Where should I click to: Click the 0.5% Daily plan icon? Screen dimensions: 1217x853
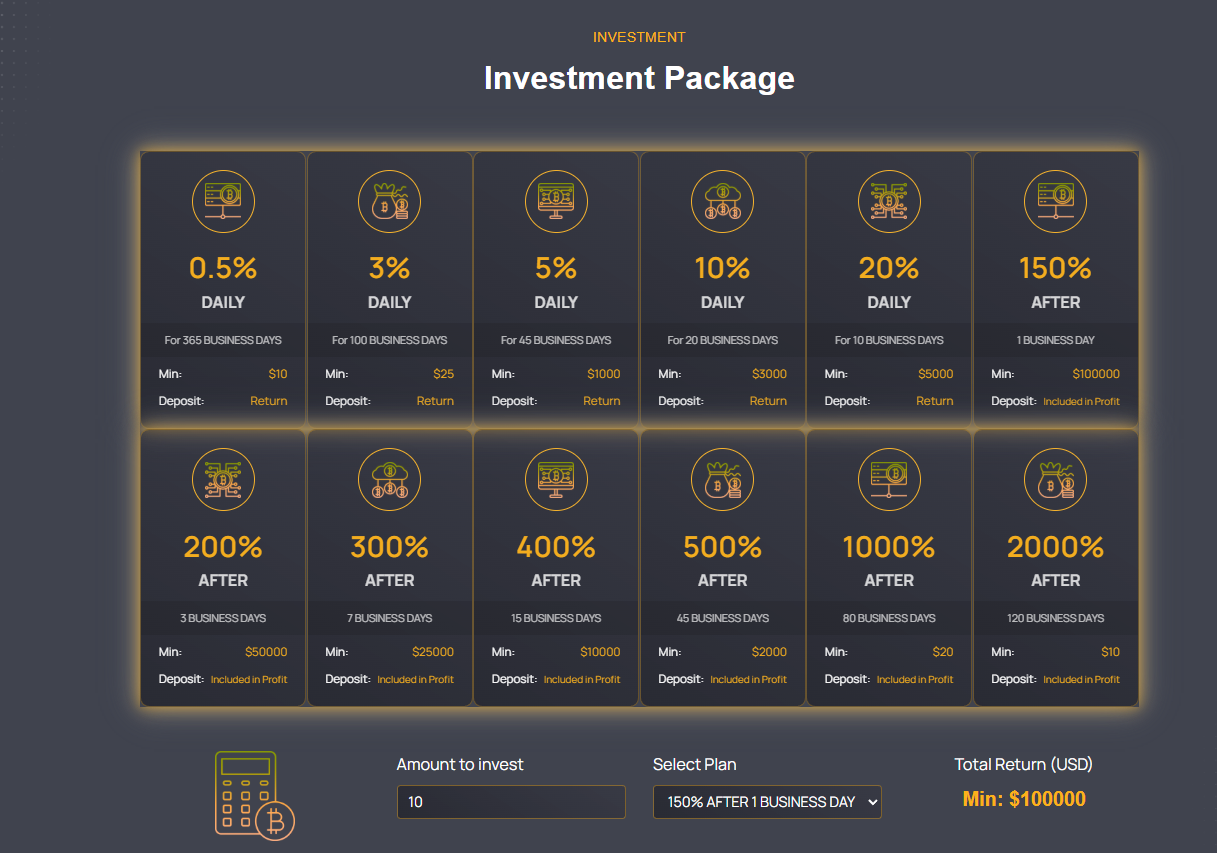(223, 201)
